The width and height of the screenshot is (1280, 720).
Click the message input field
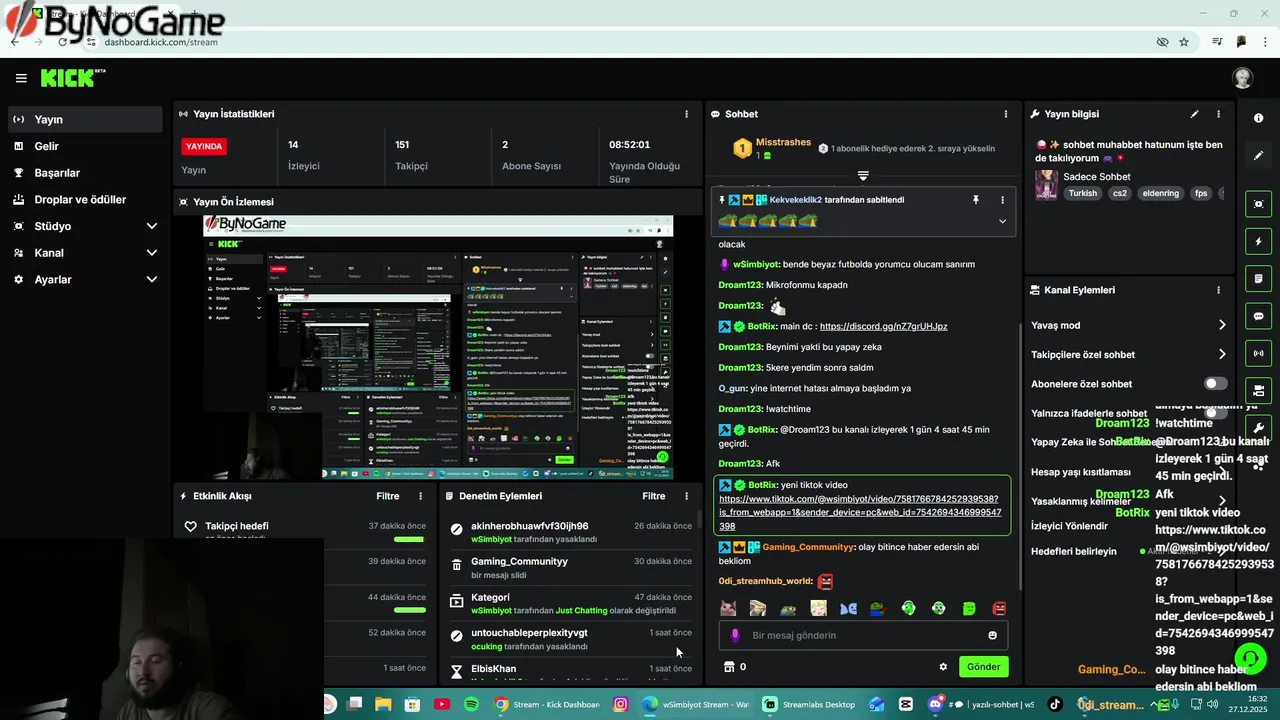pos(862,635)
